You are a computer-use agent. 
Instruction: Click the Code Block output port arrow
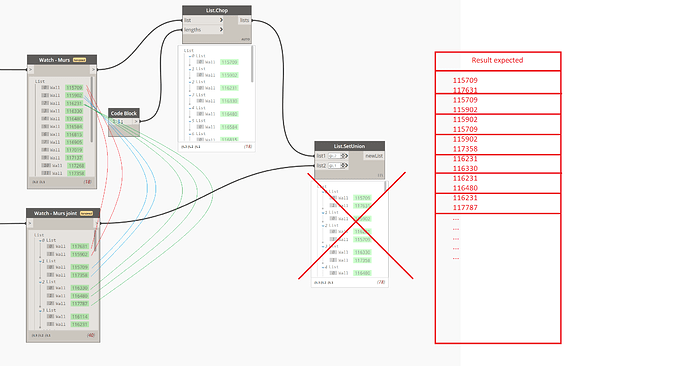(136, 121)
